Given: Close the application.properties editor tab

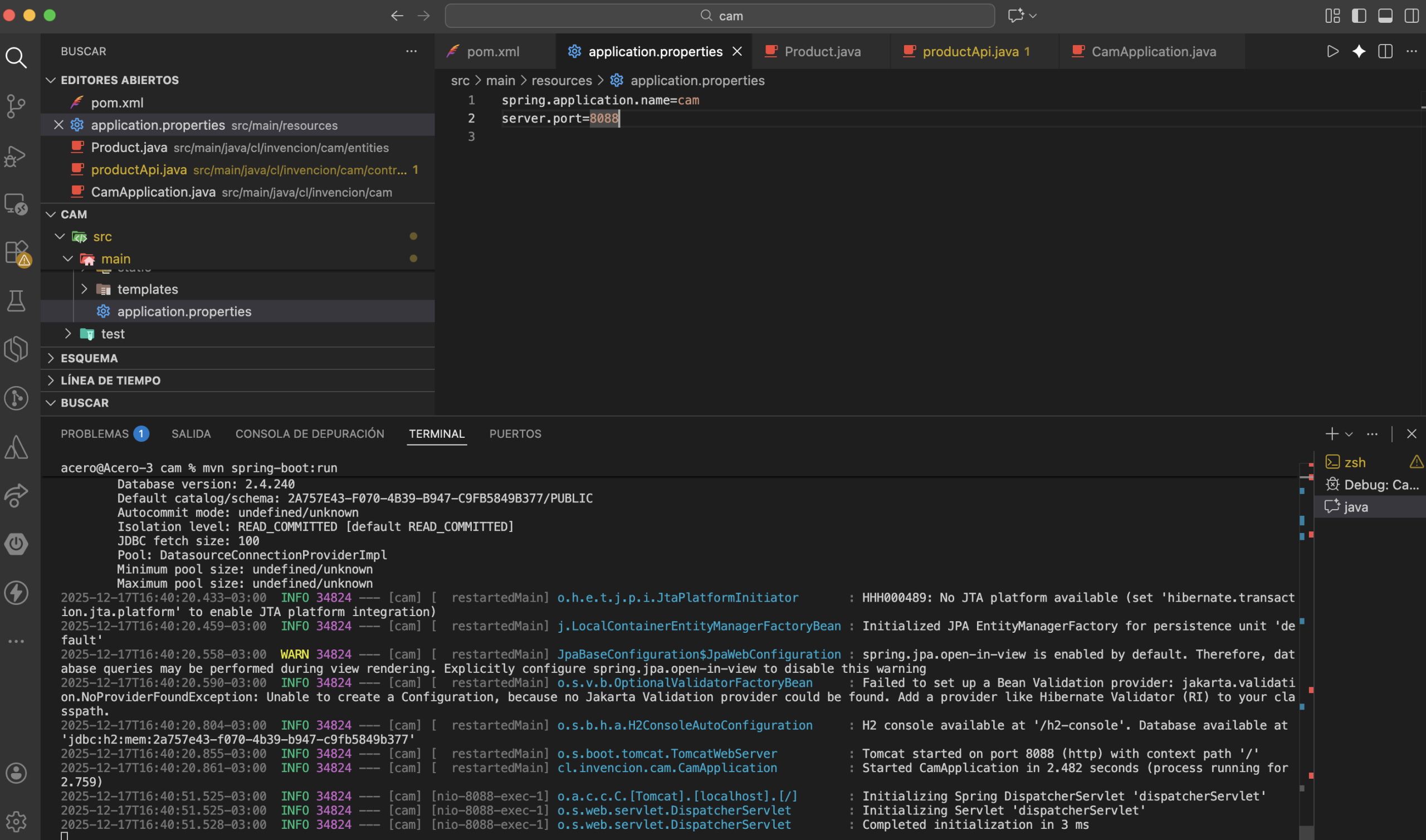Looking at the screenshot, I should 737,51.
